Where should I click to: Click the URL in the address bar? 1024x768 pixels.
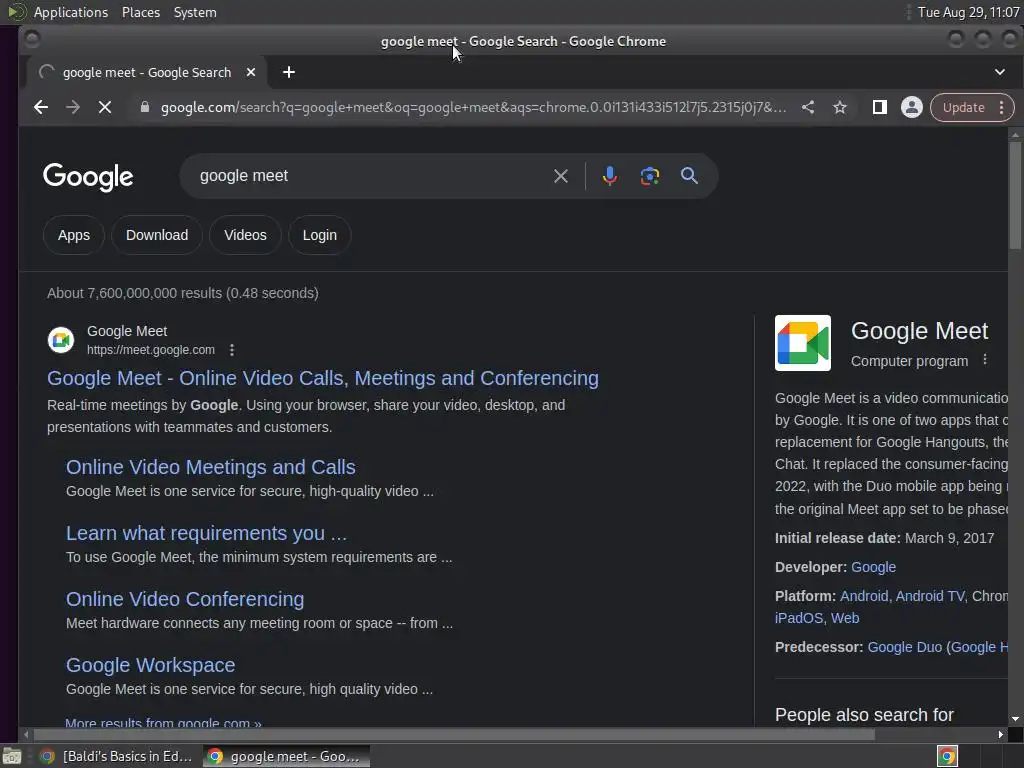[x=473, y=107]
